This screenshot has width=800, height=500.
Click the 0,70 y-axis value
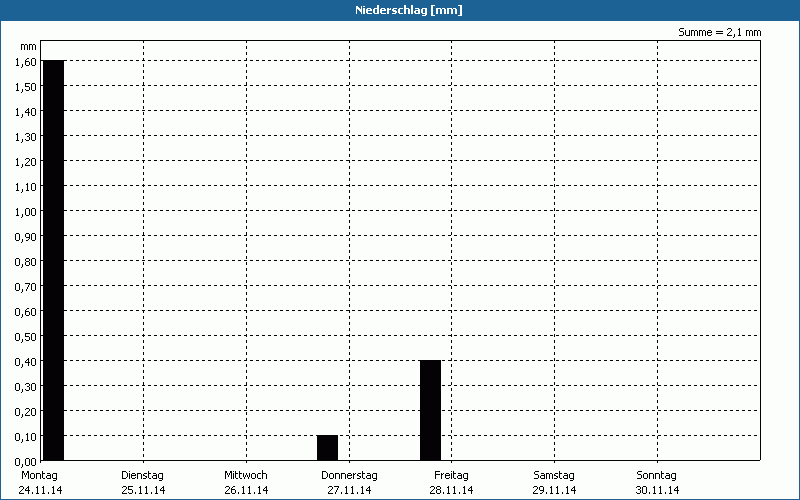pyautogui.click(x=26, y=287)
